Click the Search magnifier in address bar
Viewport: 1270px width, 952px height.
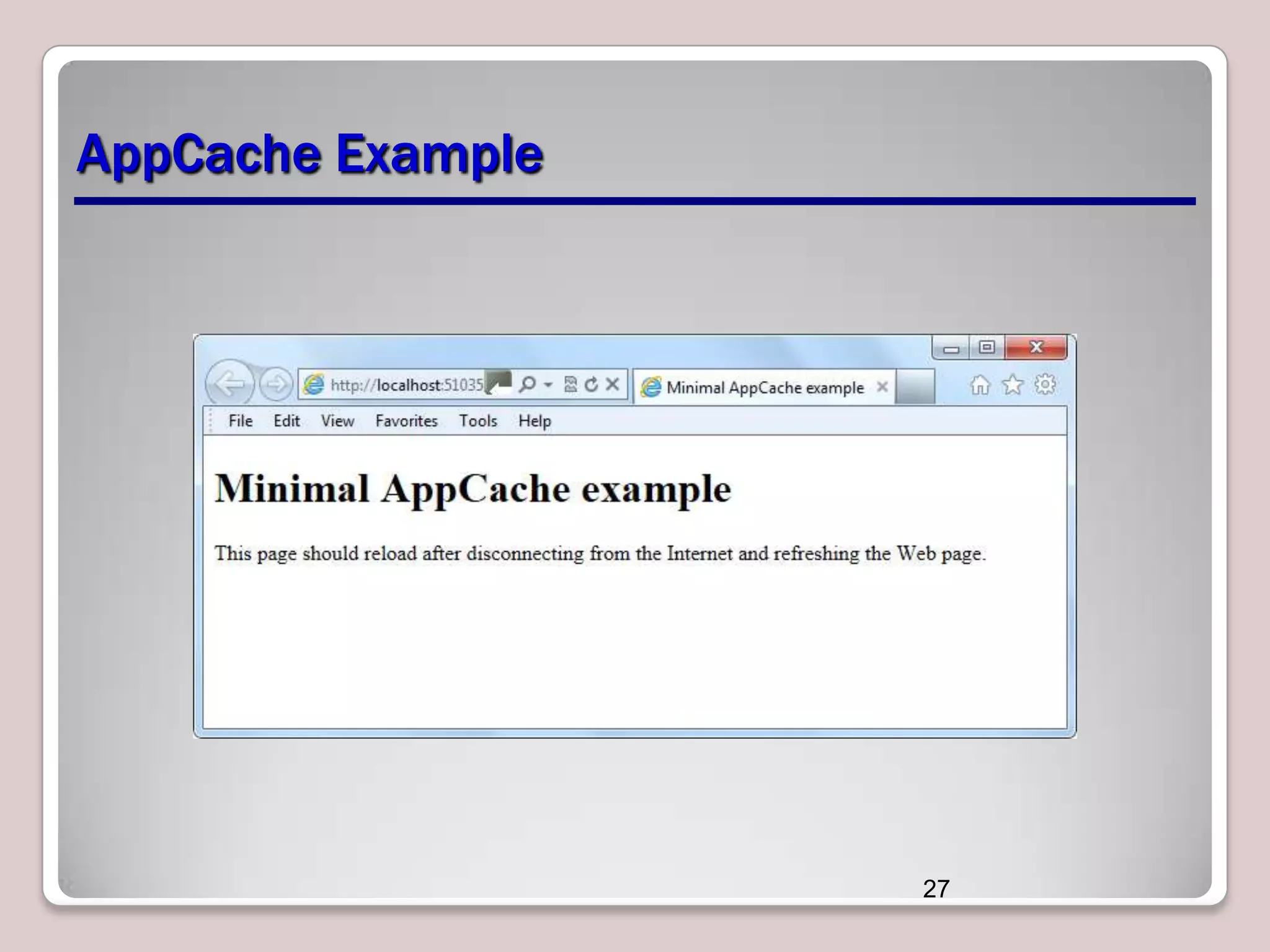527,384
